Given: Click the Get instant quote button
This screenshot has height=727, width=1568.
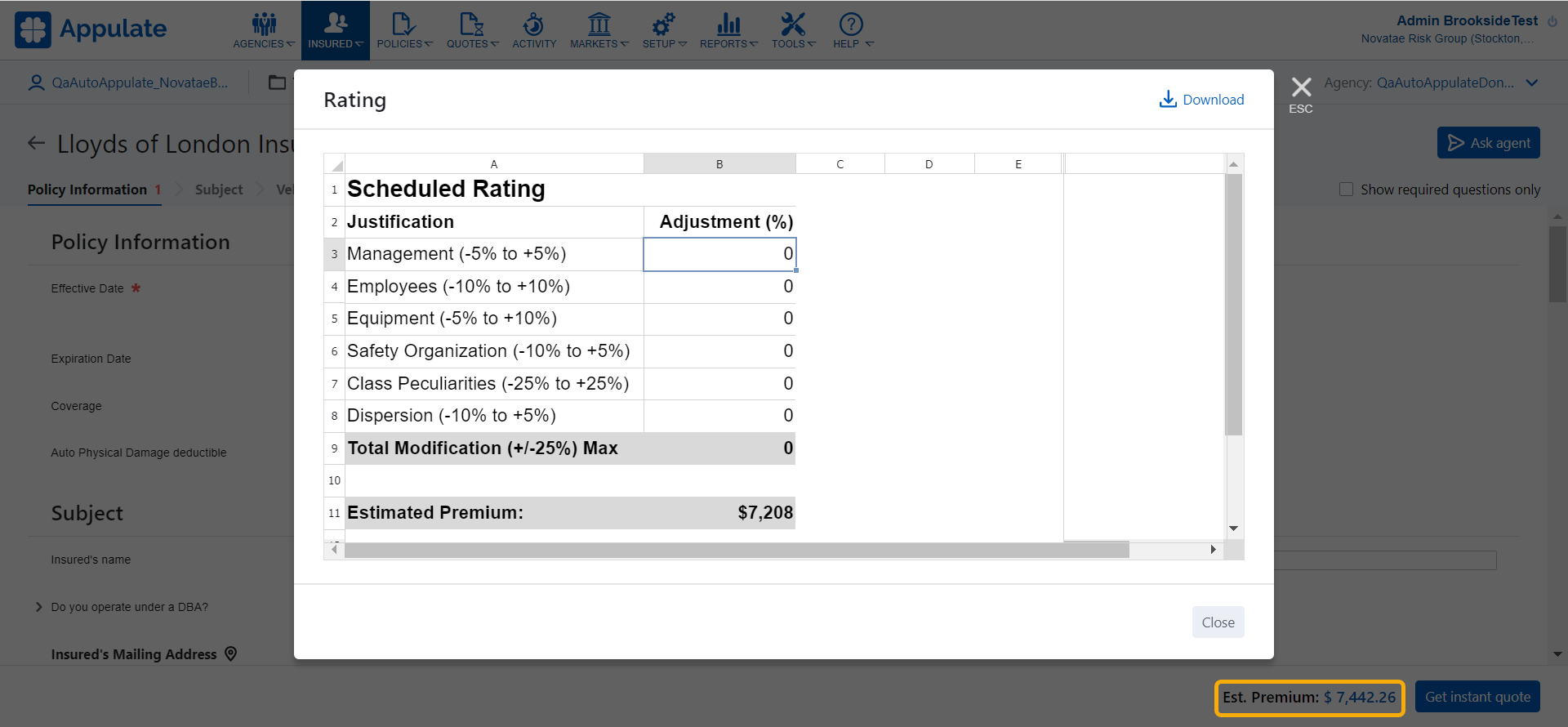Looking at the screenshot, I should click(x=1477, y=697).
